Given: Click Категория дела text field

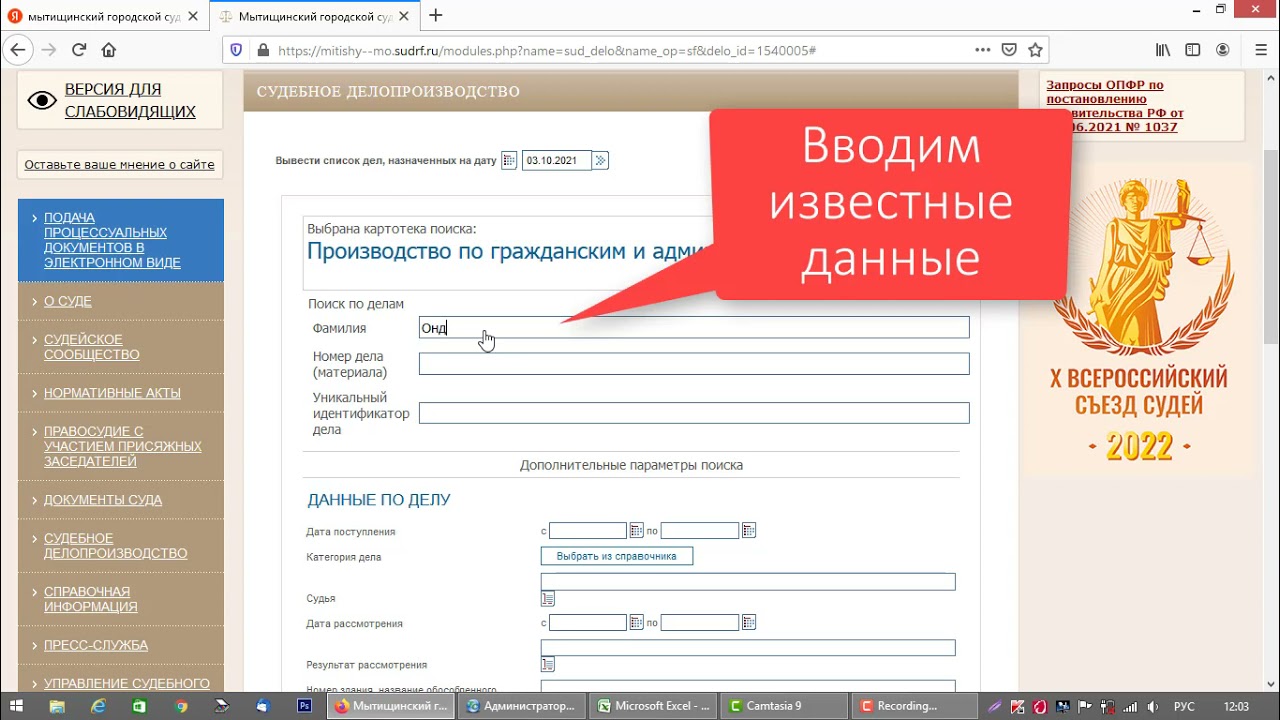Looking at the screenshot, I should pyautogui.click(x=748, y=582).
